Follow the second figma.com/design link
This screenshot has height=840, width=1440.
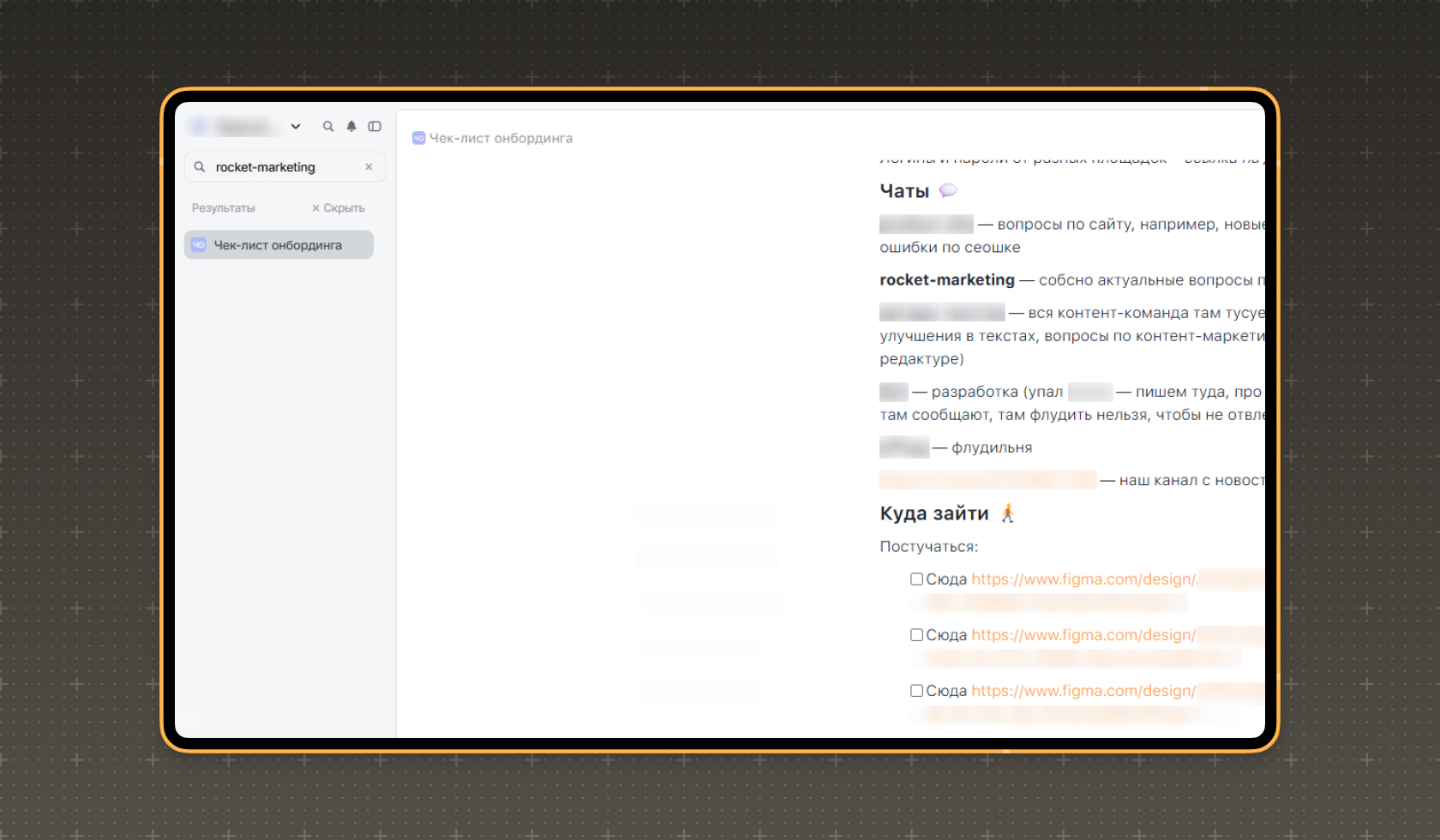1083,635
